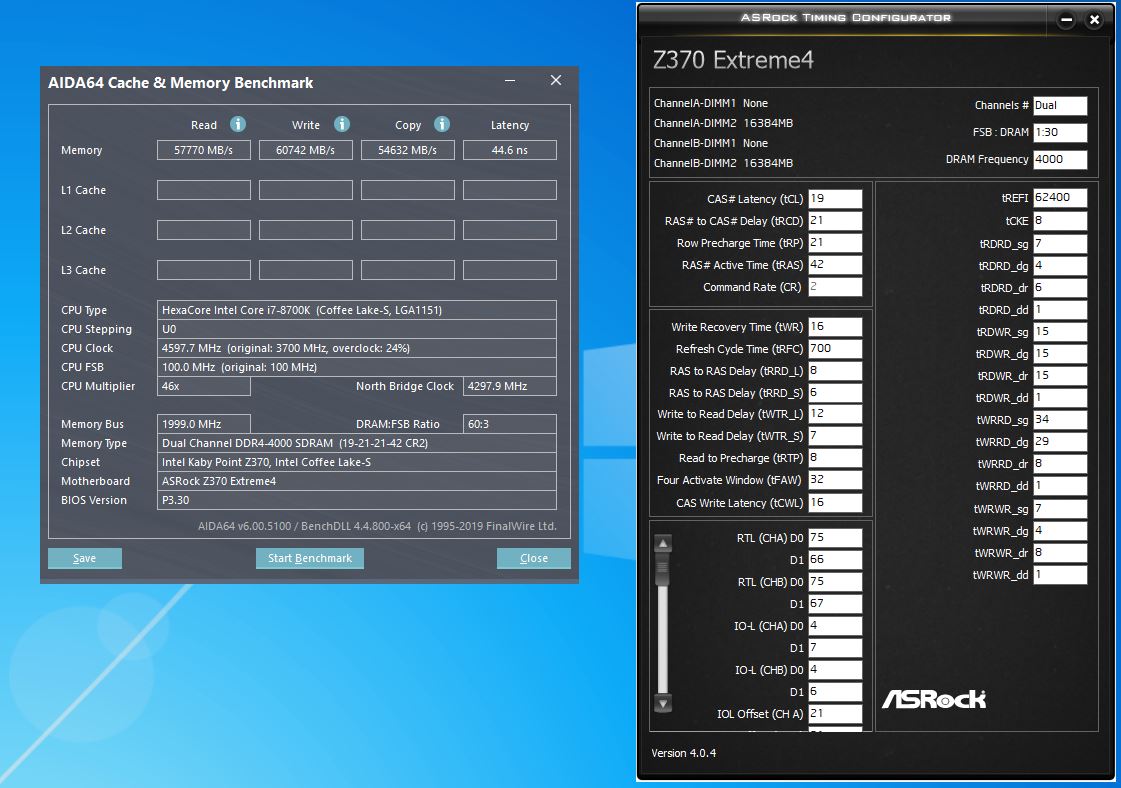Click the tWRRD_sg field showing 34
The width and height of the screenshot is (1121, 788).
[x=1060, y=420]
